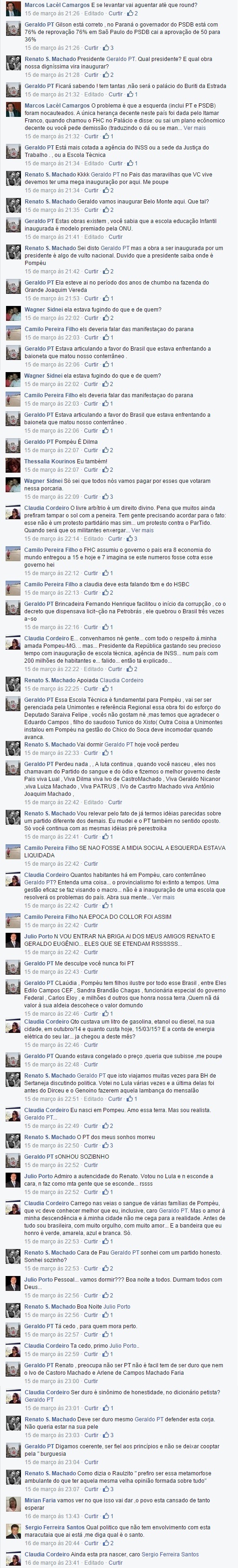Like Julio Porto's 'N VOU ENTRAR NA BRIGA' comment
The width and height of the screenshot is (238, 1568).
point(91,952)
